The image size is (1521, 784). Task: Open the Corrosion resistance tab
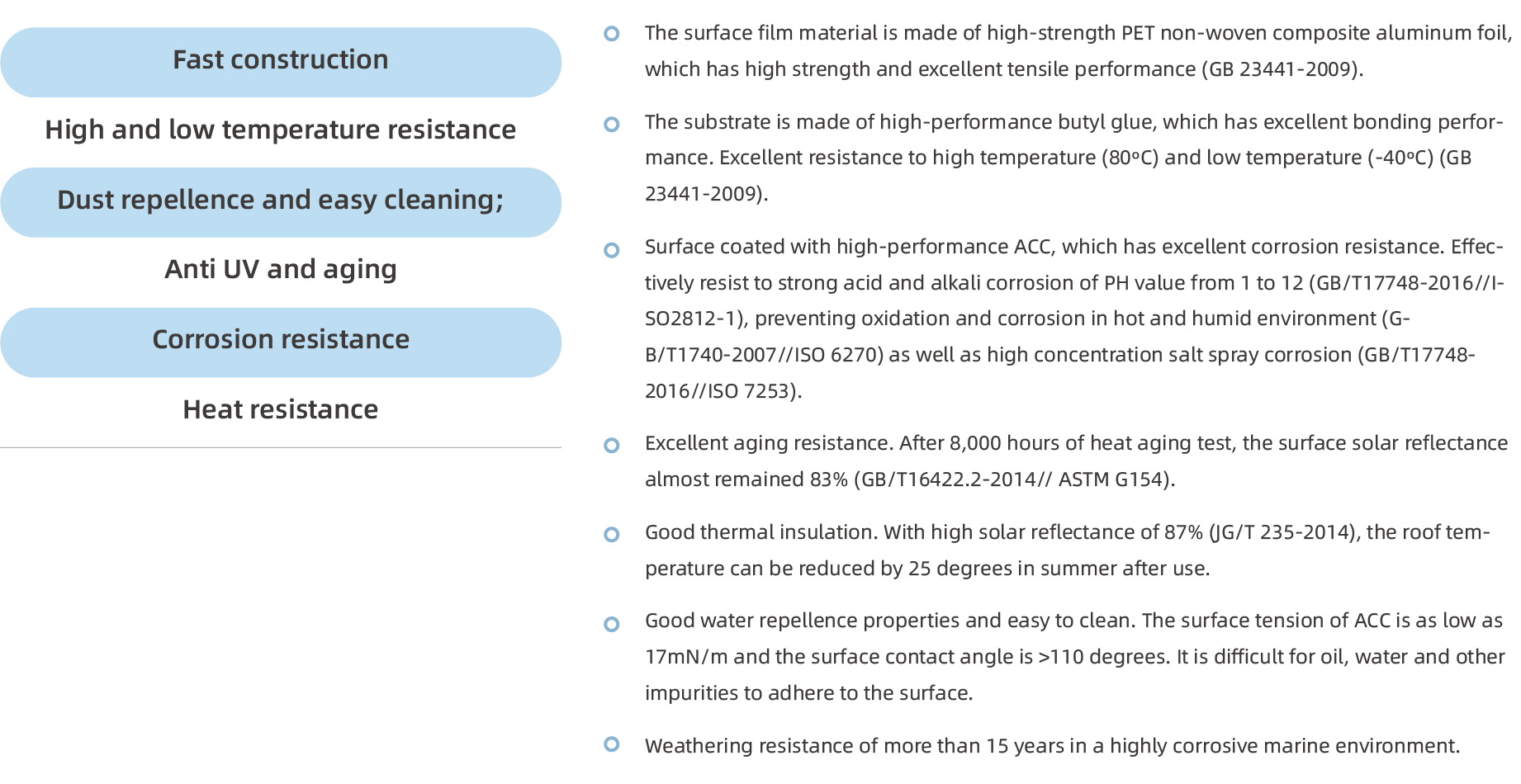pyautogui.click(x=281, y=342)
